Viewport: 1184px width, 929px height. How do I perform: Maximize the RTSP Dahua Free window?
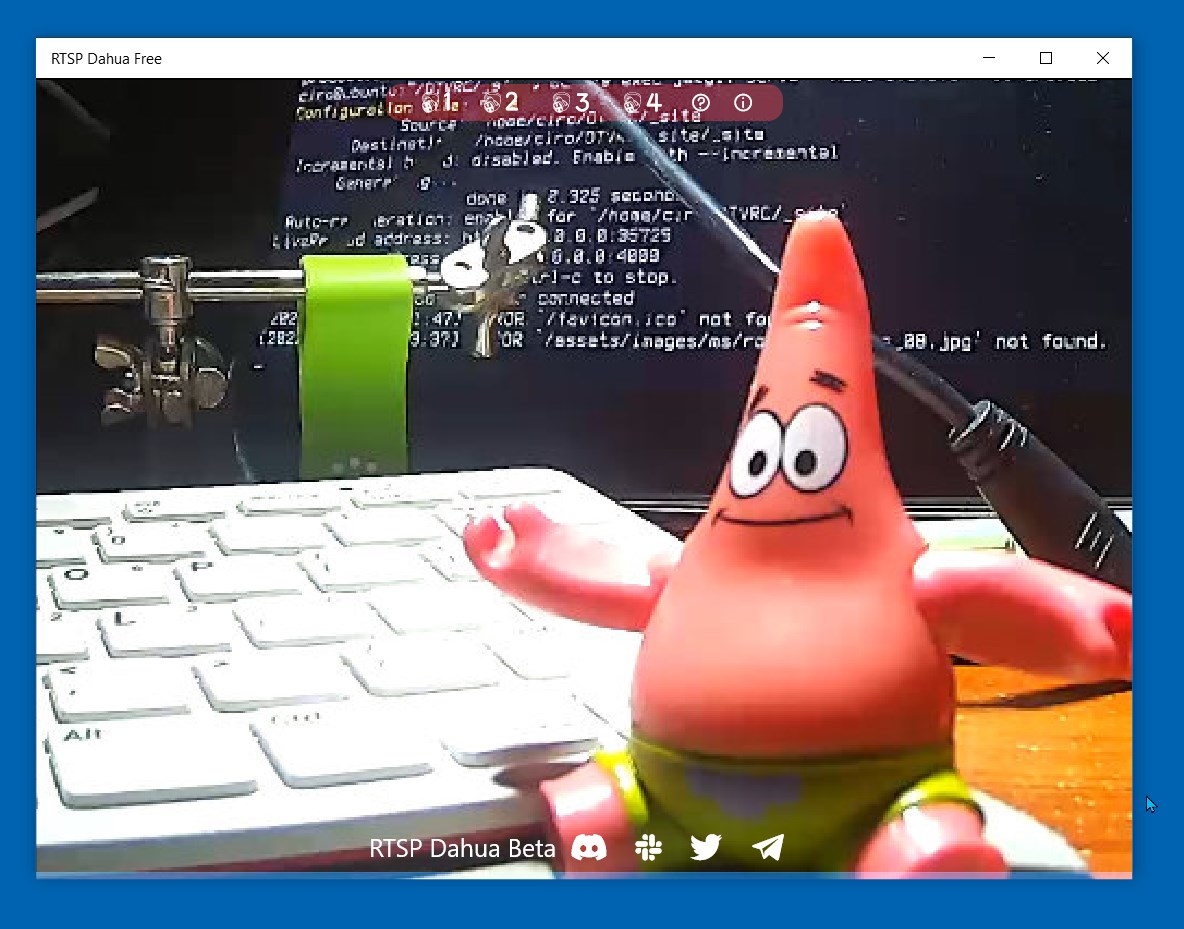click(1046, 58)
